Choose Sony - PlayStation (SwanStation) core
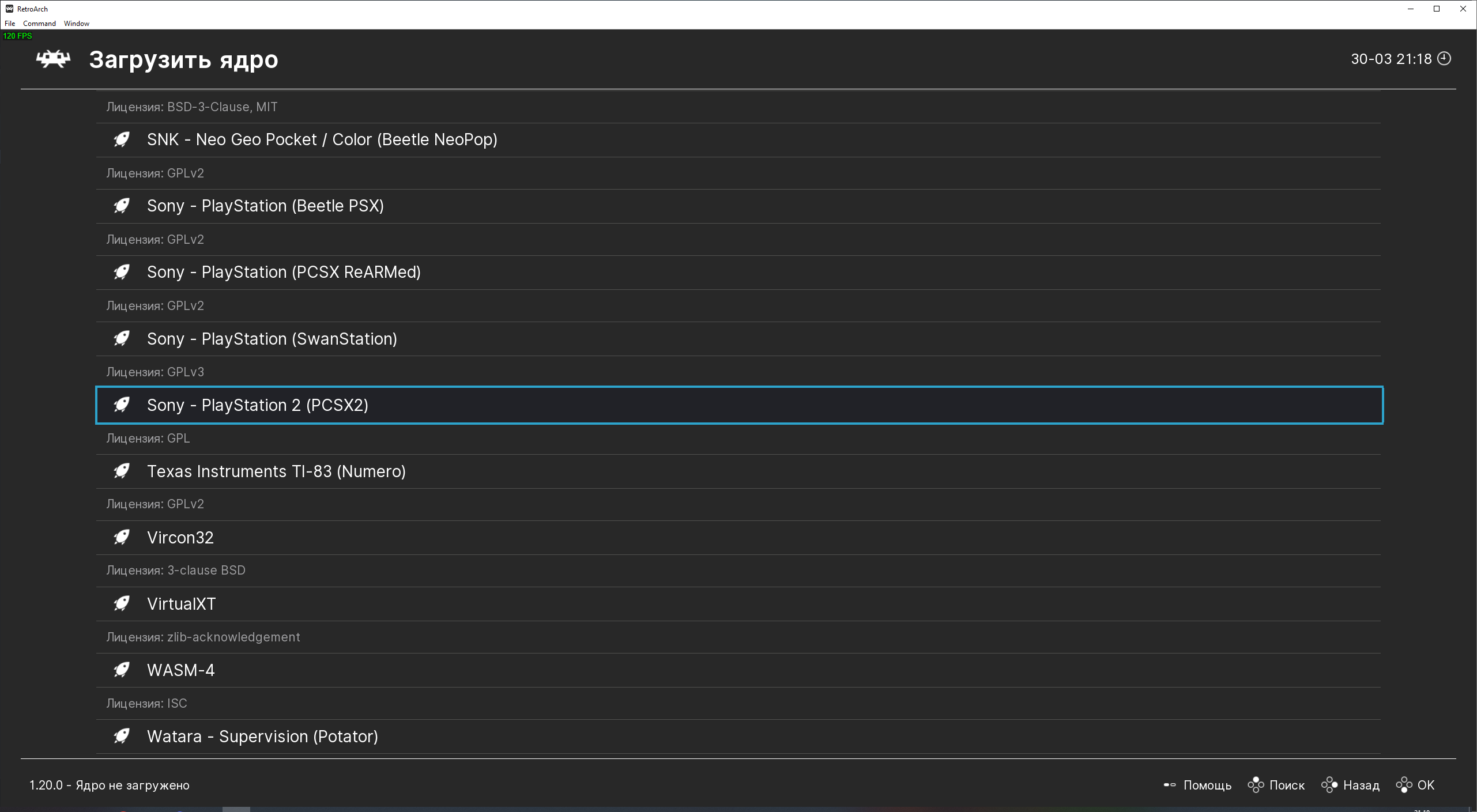This screenshot has height=812, width=1477. [738, 339]
